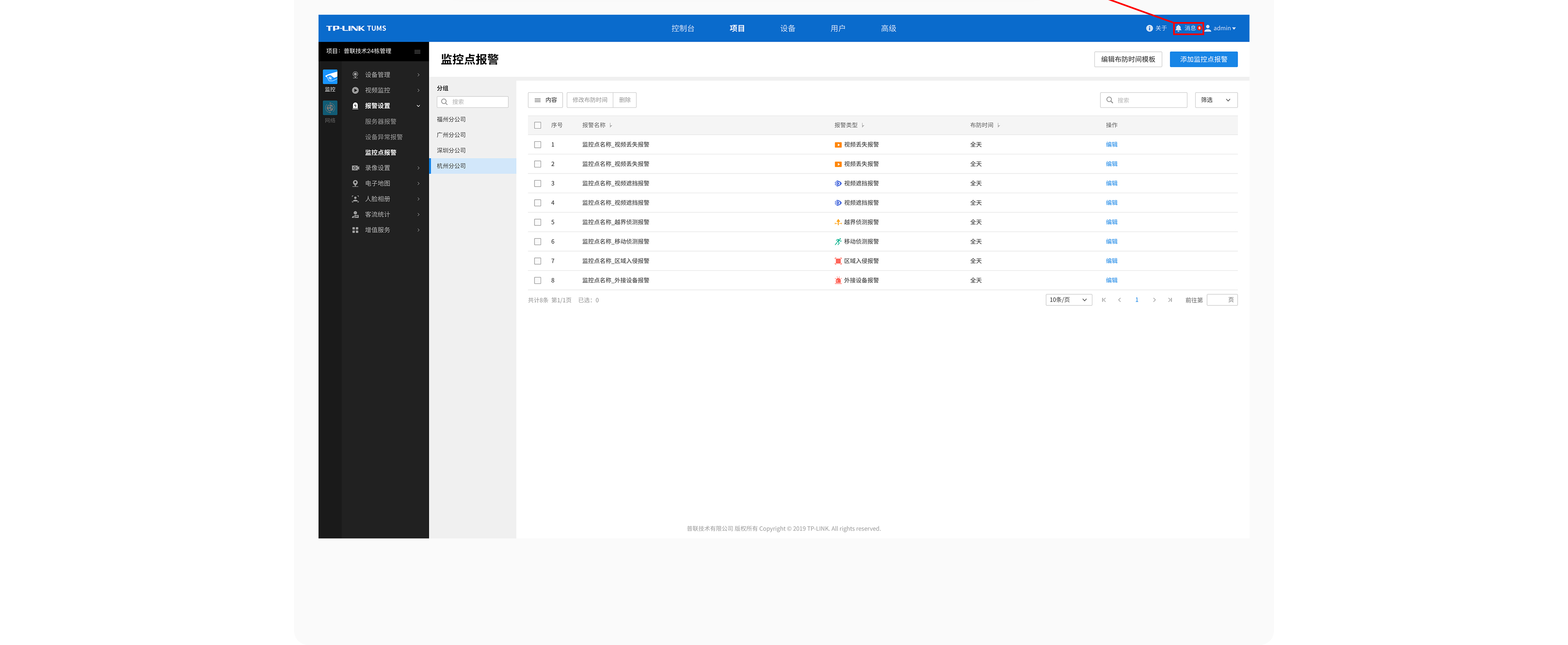Click the 设备管理 icon in sidebar
Screen dimensions: 1568x645
pyautogui.click(x=356, y=75)
